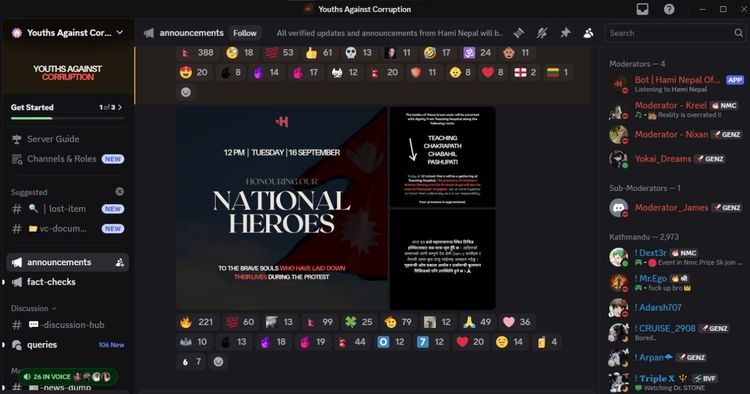Click Server Guide signpost icon

(x=17, y=139)
